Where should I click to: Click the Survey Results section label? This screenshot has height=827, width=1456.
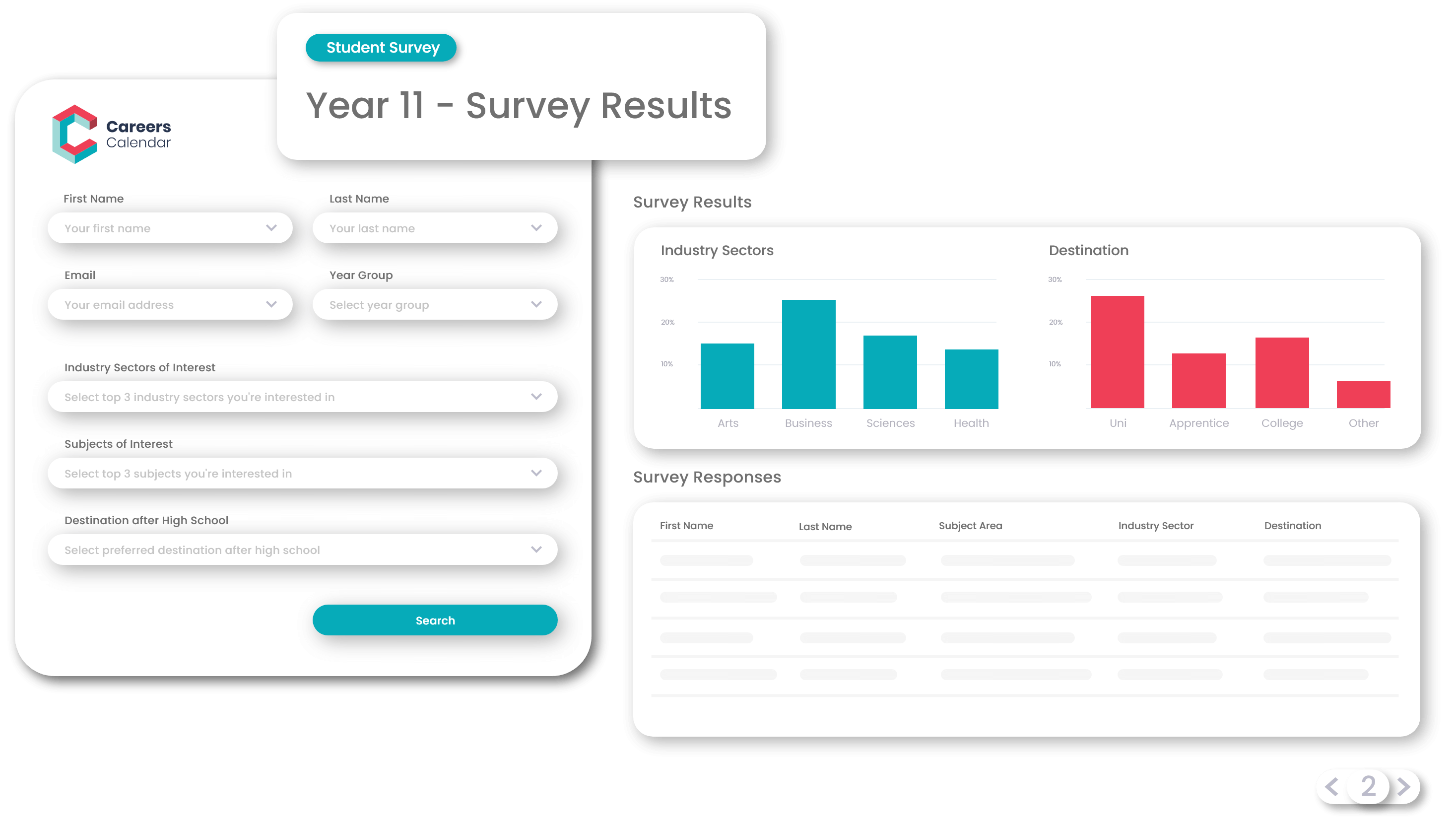tap(692, 201)
